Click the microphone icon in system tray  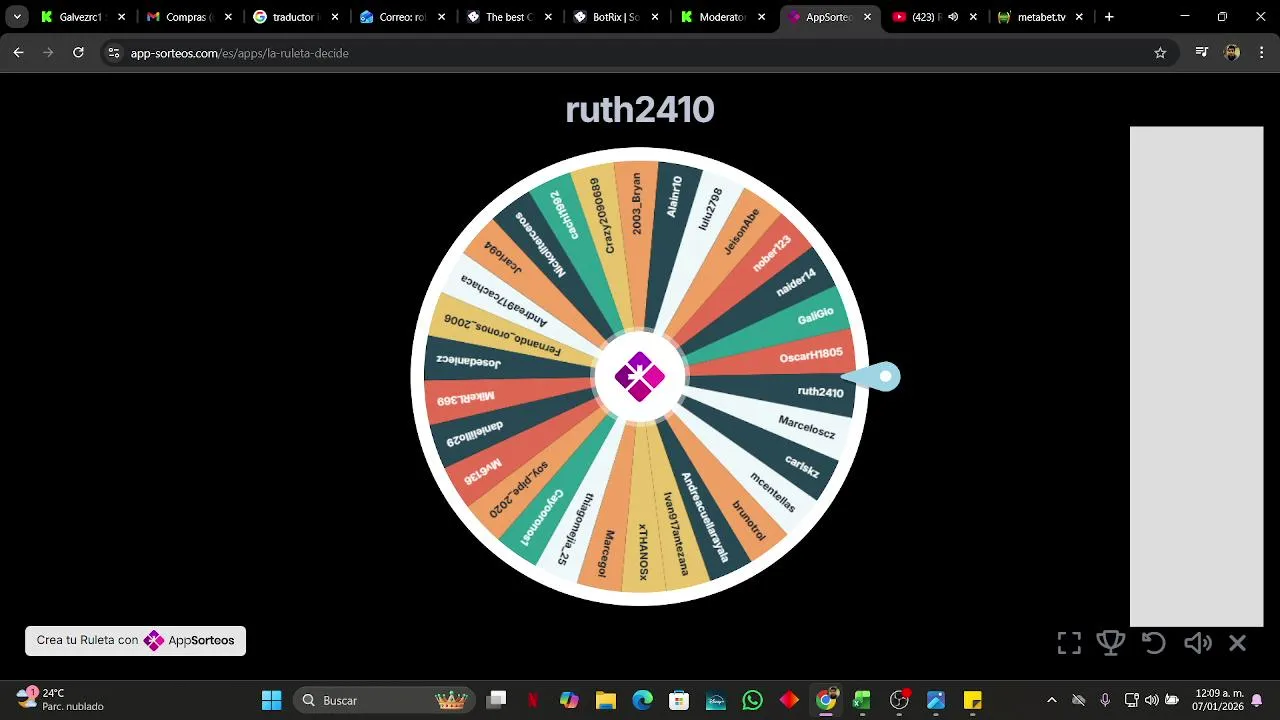point(1105,700)
